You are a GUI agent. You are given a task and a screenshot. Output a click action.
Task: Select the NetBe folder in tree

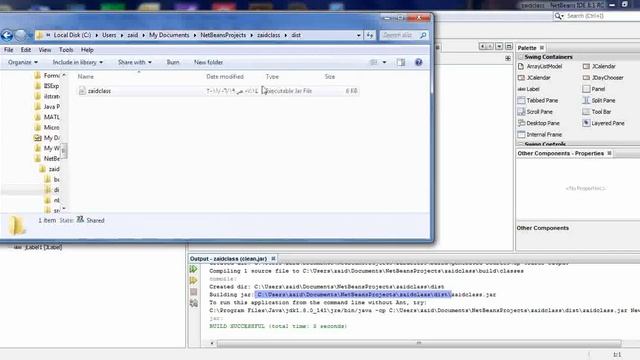[47, 158]
